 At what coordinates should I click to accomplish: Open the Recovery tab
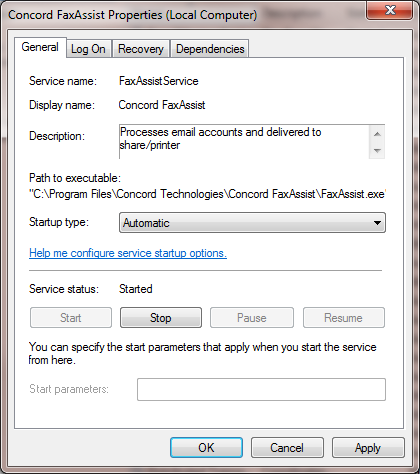(141, 49)
